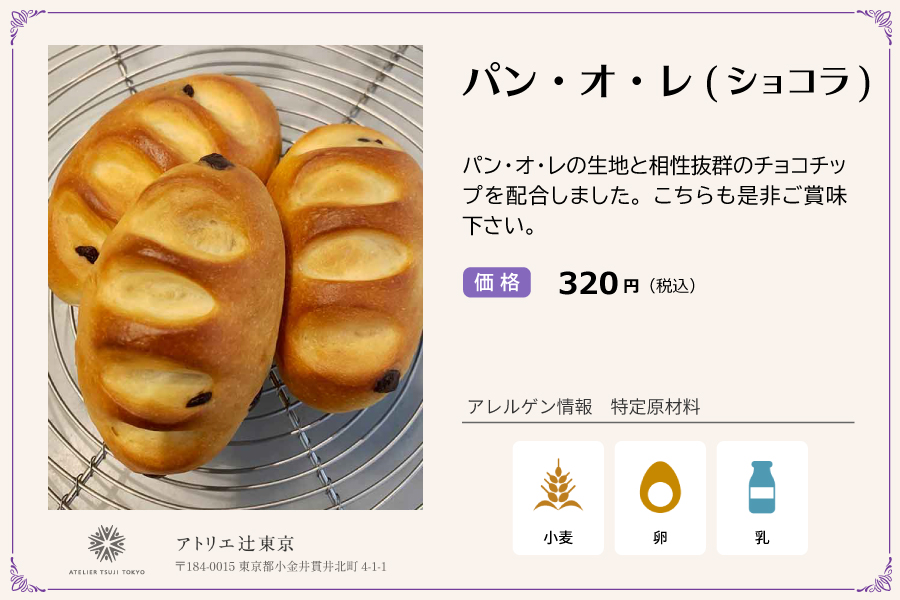
Task: Click the 卵 text label
Action: click(x=660, y=537)
